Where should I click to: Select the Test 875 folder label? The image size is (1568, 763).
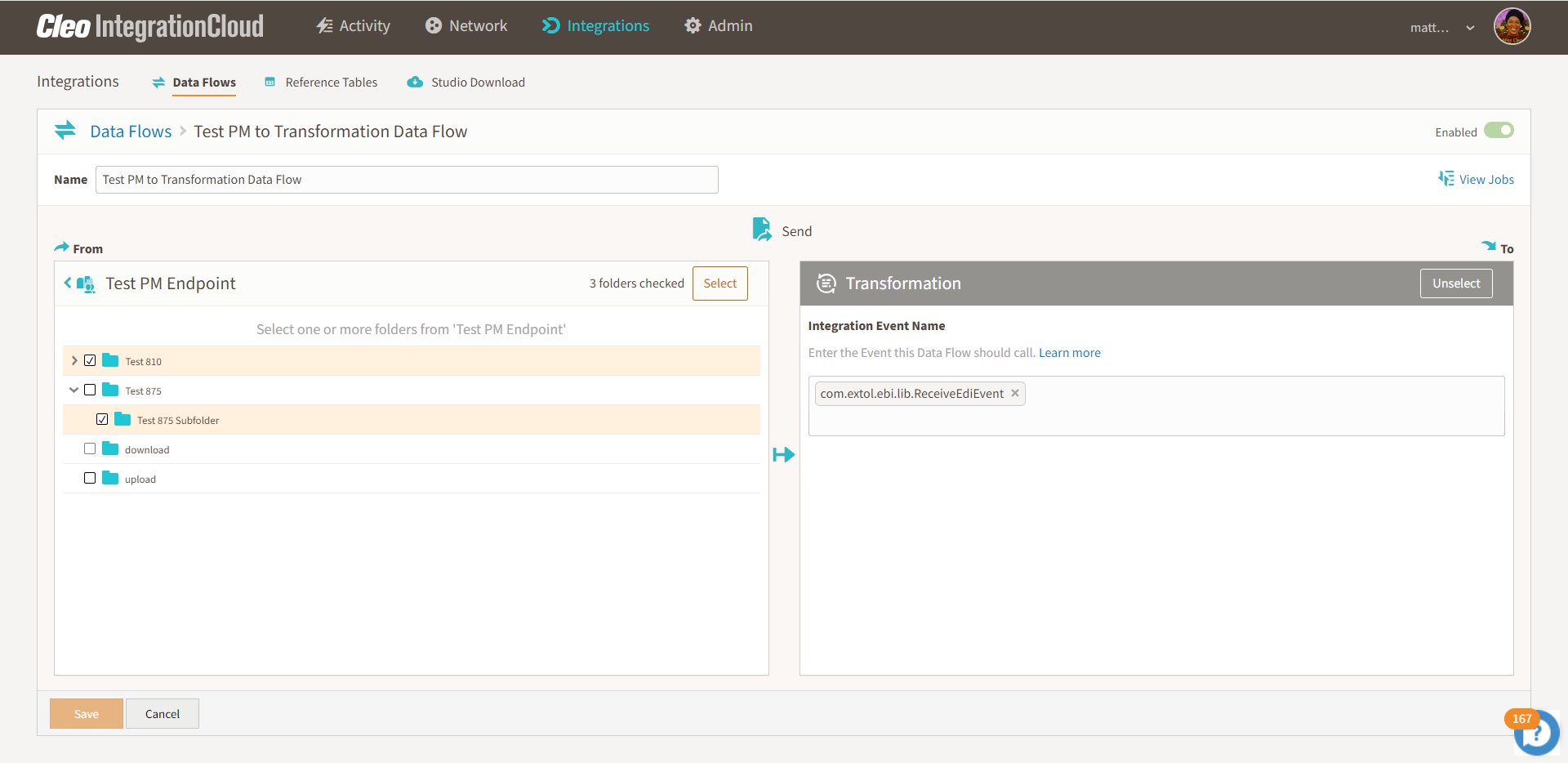[x=143, y=390]
